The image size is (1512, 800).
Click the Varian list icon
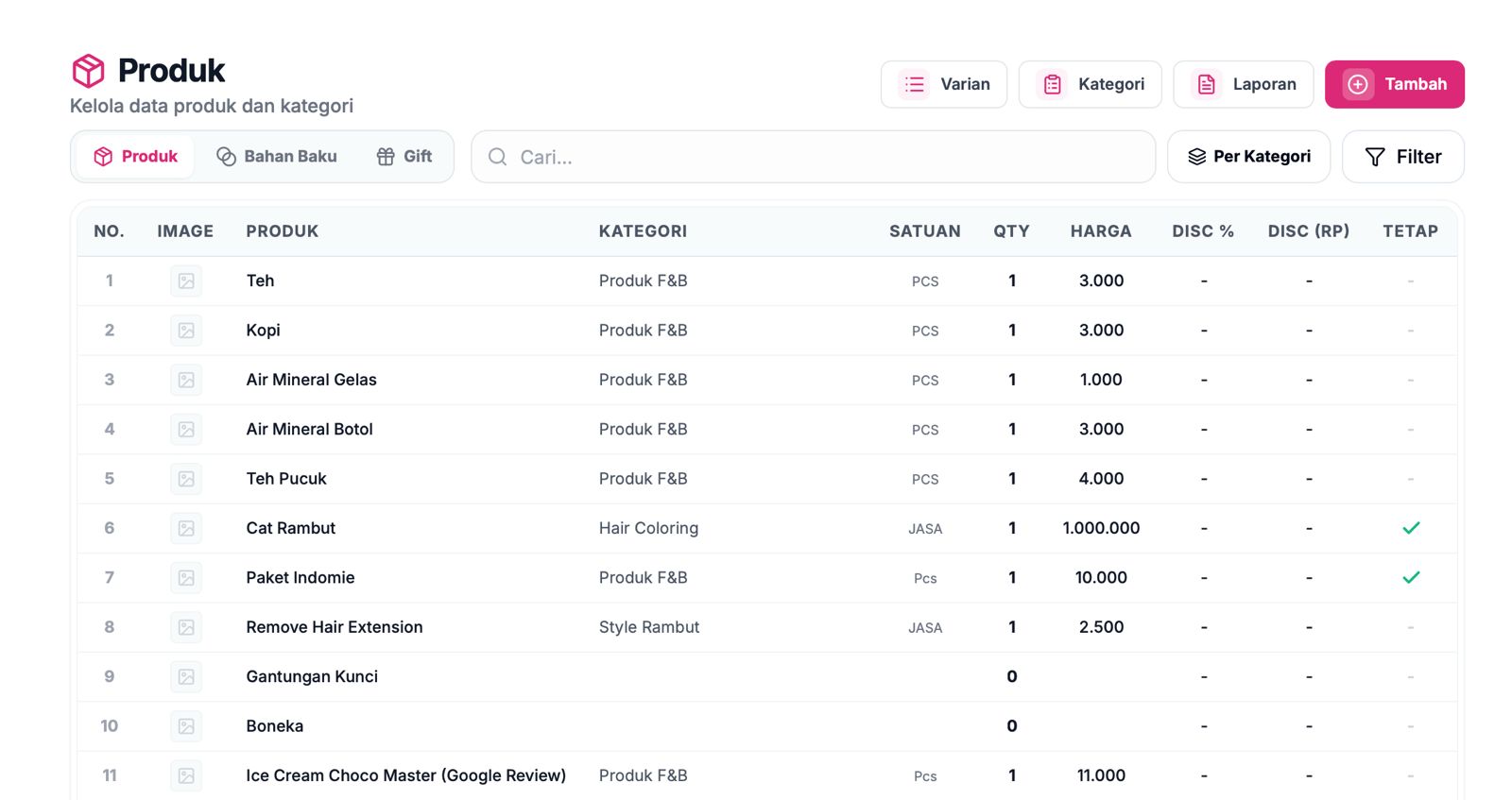pyautogui.click(x=914, y=84)
